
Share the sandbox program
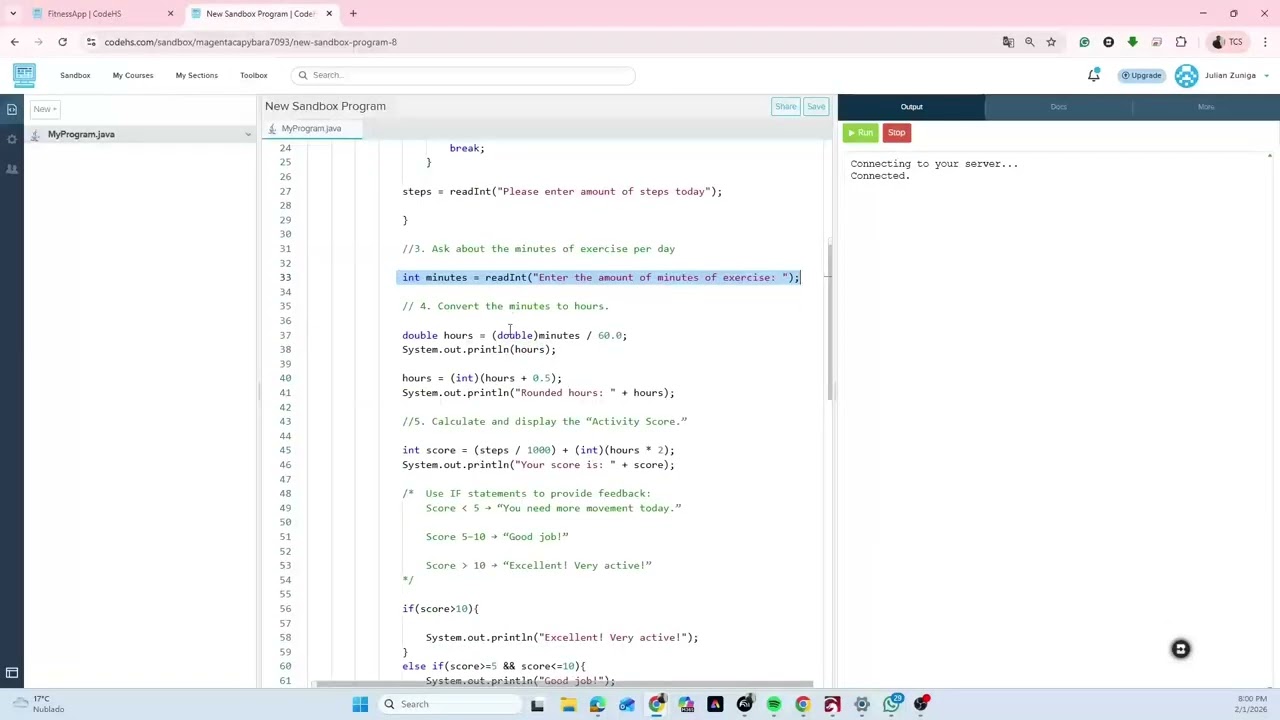click(x=785, y=107)
